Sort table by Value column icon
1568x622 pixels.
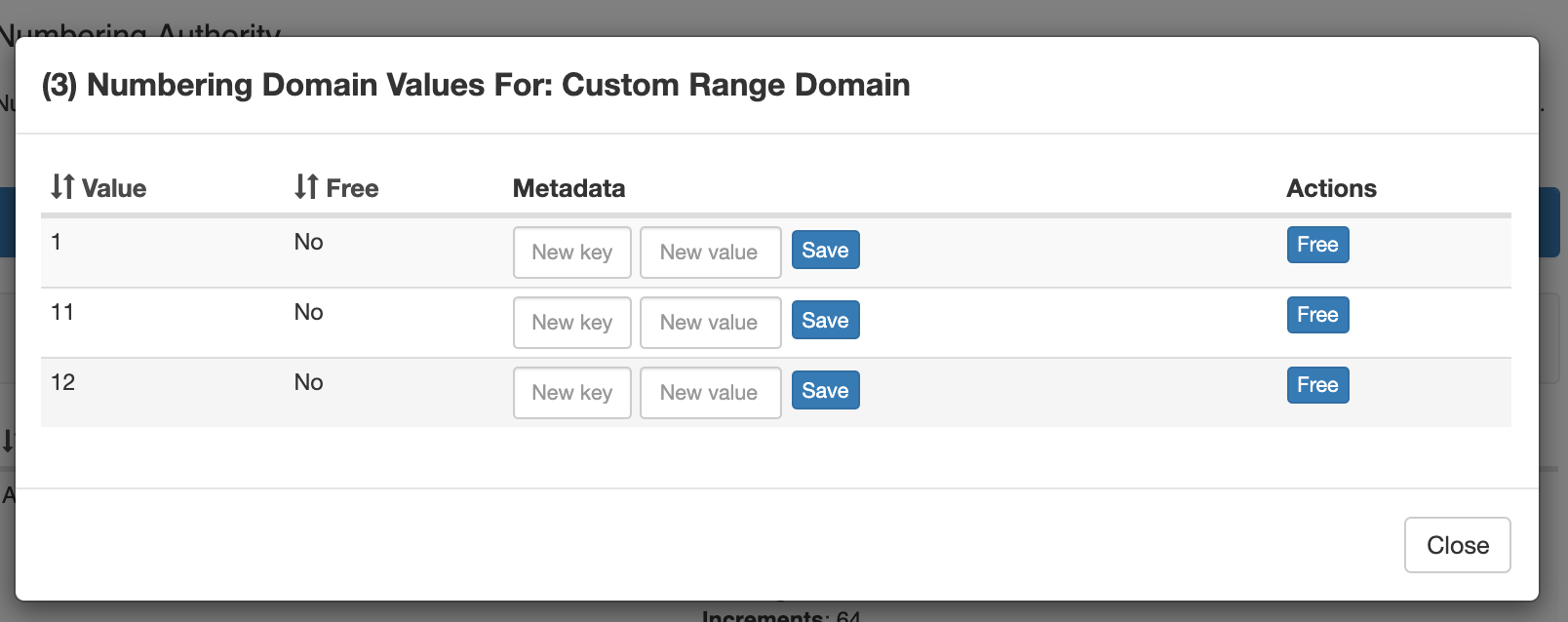(62, 186)
